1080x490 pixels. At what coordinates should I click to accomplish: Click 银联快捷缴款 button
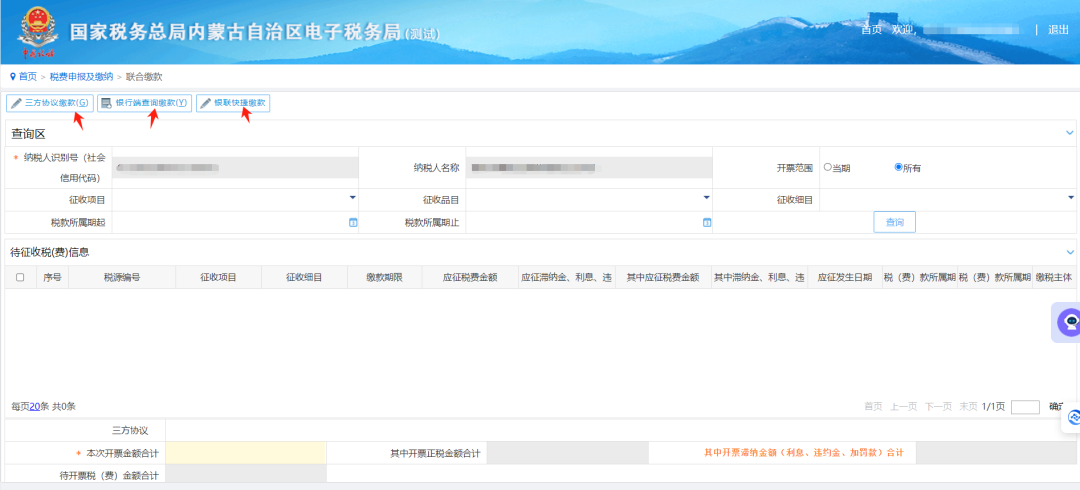[x=233, y=103]
